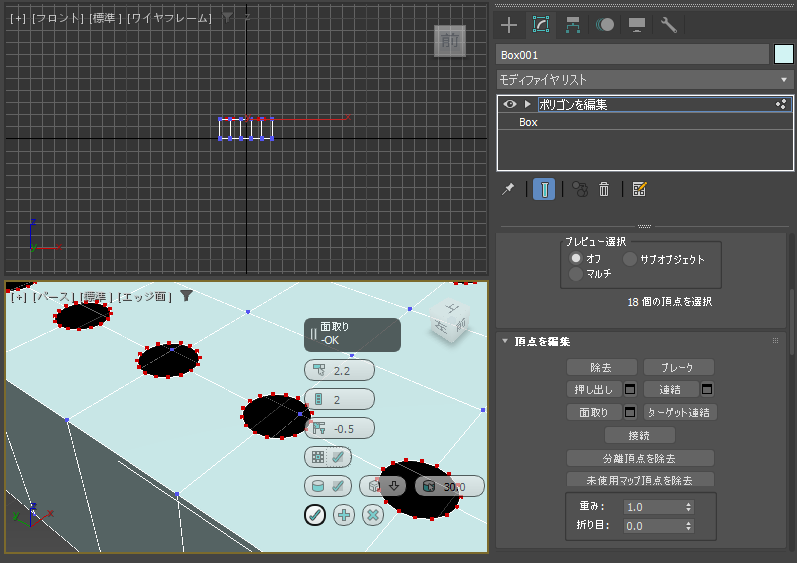Confirm chamfer with the OK checkmark button

[x=315, y=515]
